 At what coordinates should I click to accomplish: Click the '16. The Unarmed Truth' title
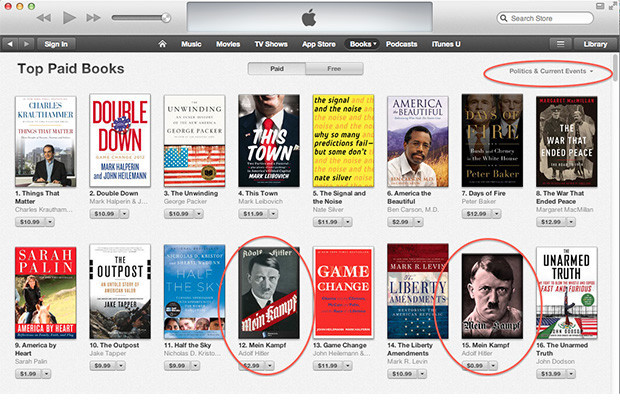[x=562, y=349]
